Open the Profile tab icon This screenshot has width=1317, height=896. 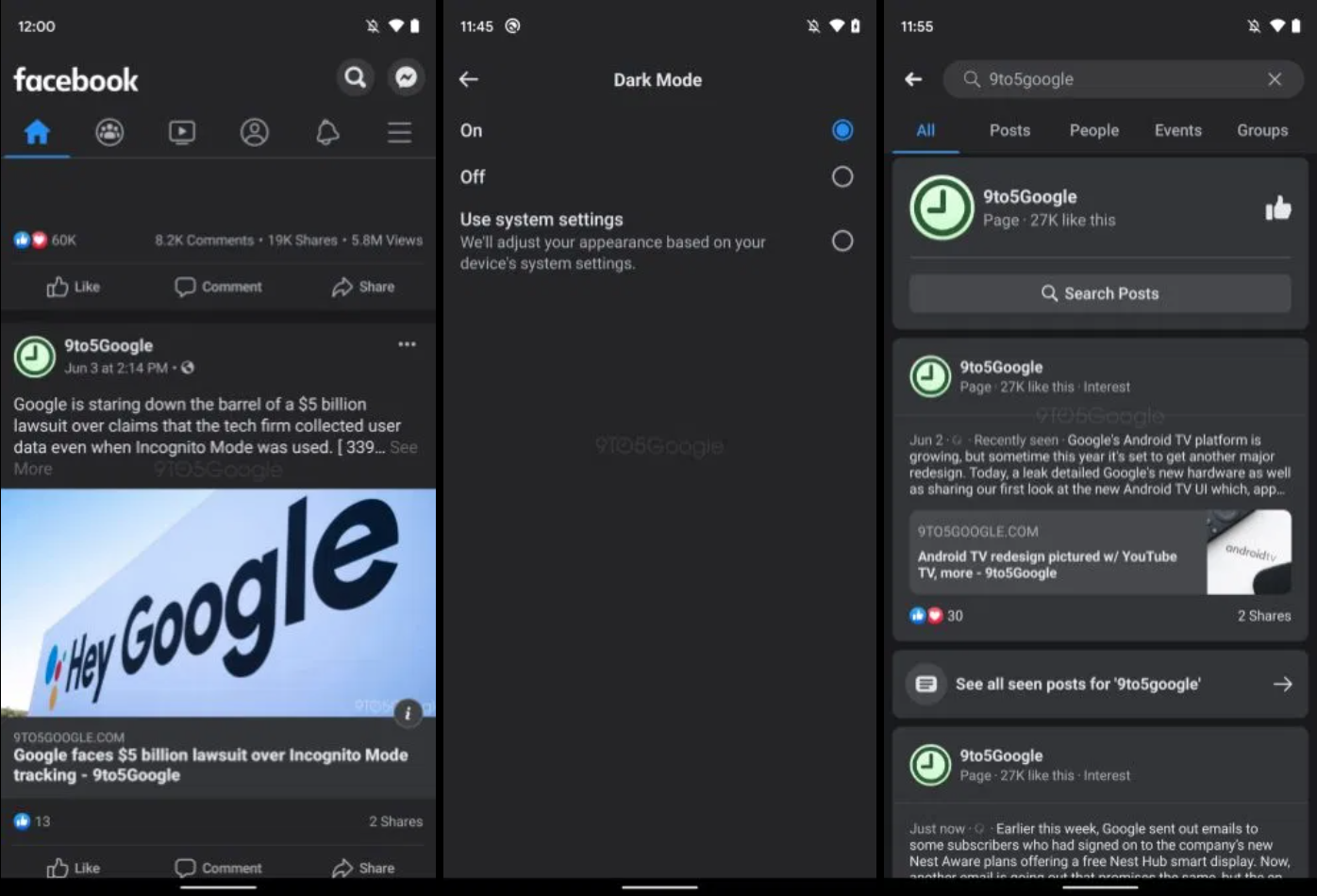click(255, 132)
